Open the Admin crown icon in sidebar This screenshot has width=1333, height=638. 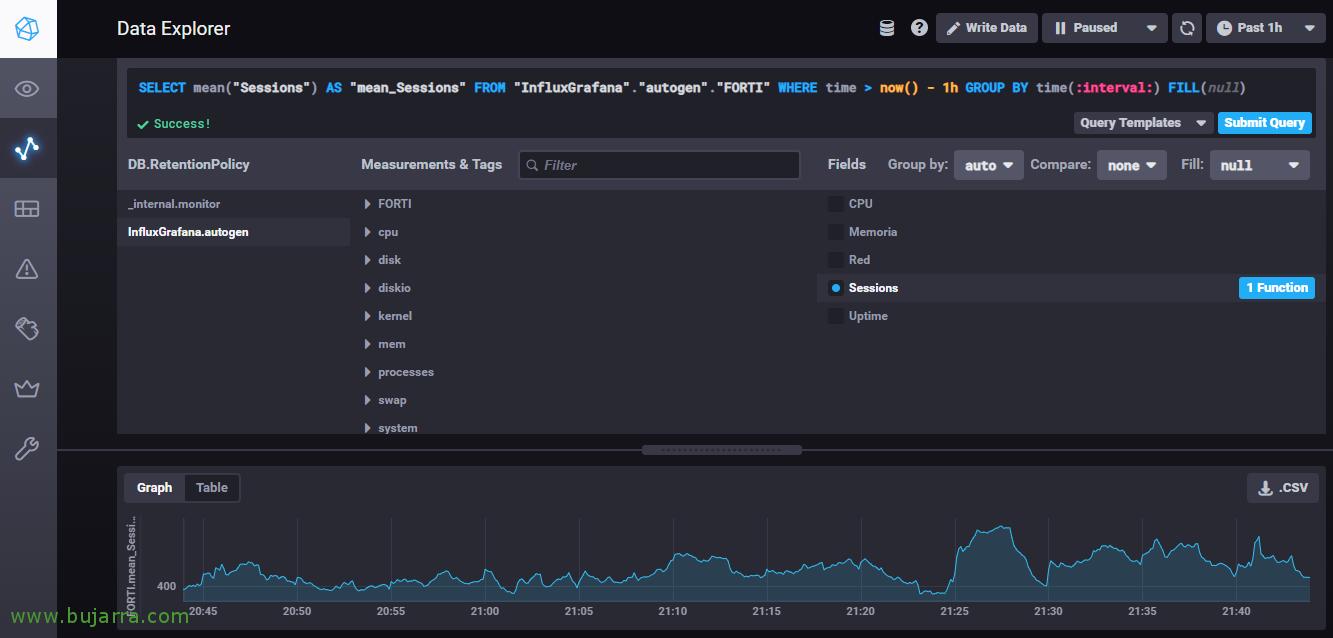pos(27,388)
